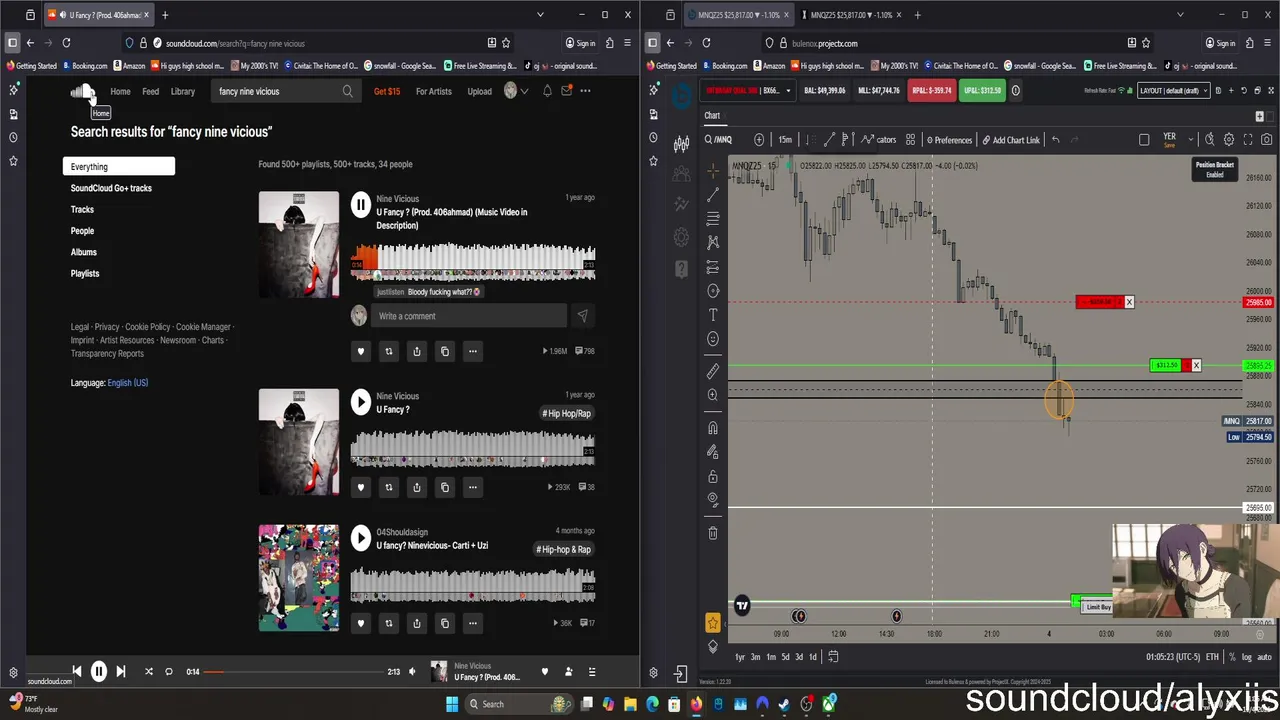
Task: Take a chart snapshot with camera icon
Action: click(1266, 140)
